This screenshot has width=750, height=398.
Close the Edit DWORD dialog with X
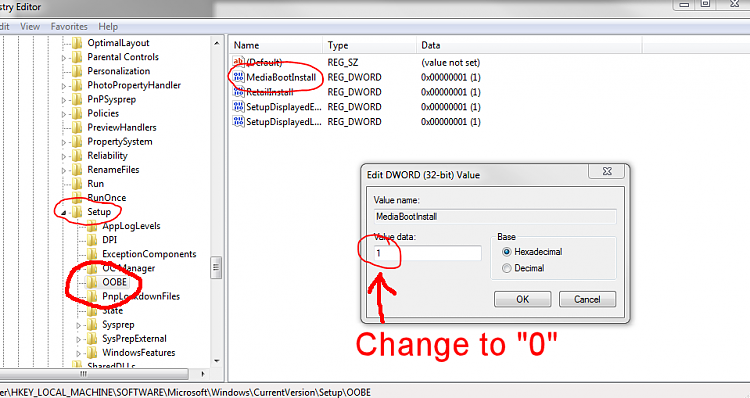607,171
